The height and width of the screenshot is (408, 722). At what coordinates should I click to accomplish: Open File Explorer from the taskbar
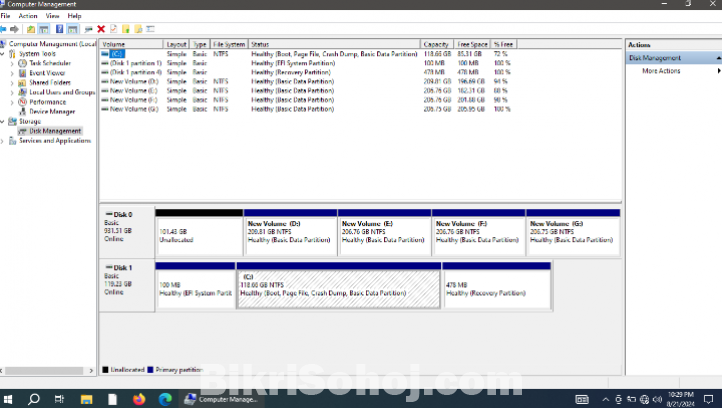86,399
